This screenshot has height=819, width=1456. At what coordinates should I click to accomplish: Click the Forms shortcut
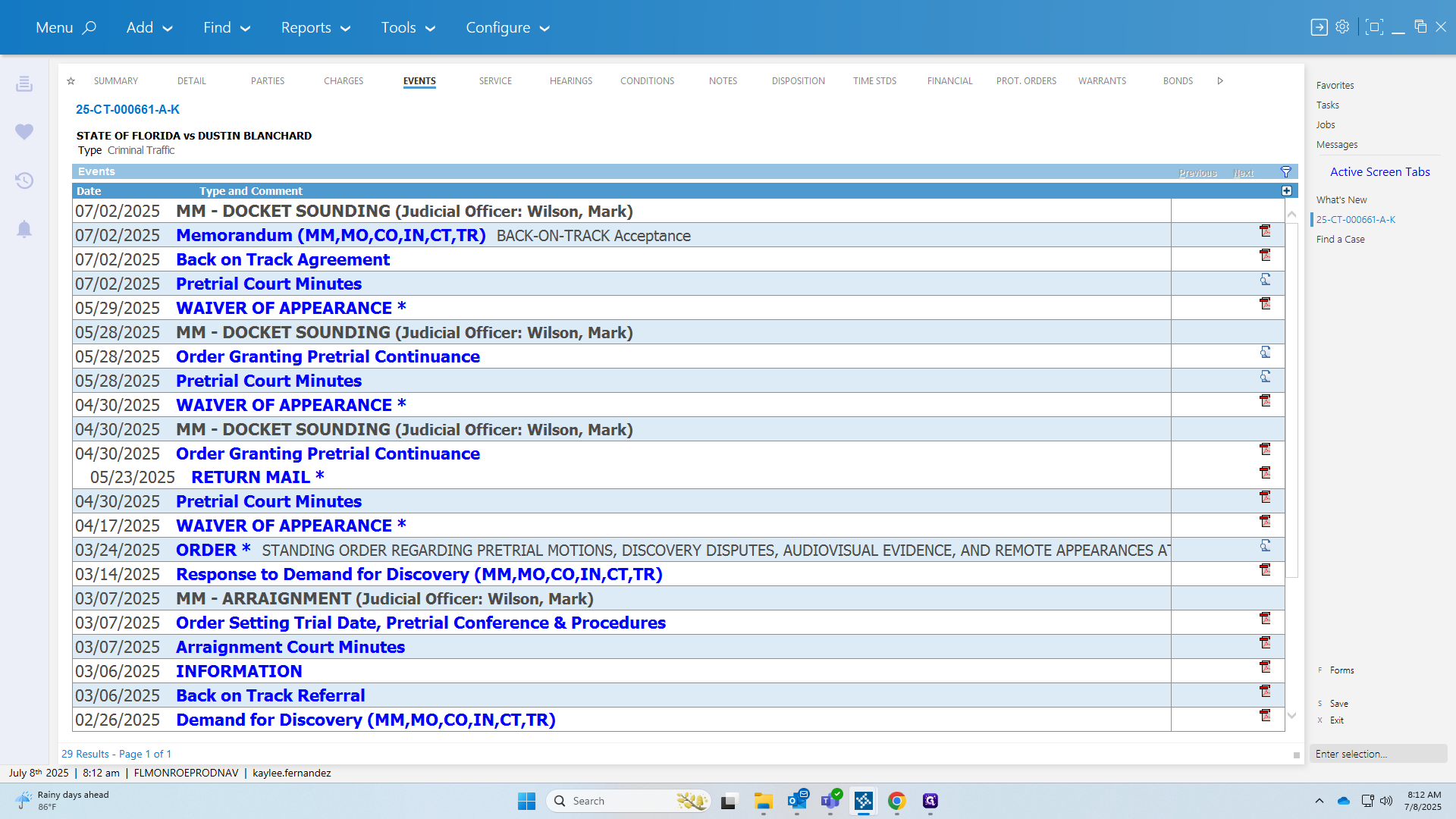tap(1341, 670)
